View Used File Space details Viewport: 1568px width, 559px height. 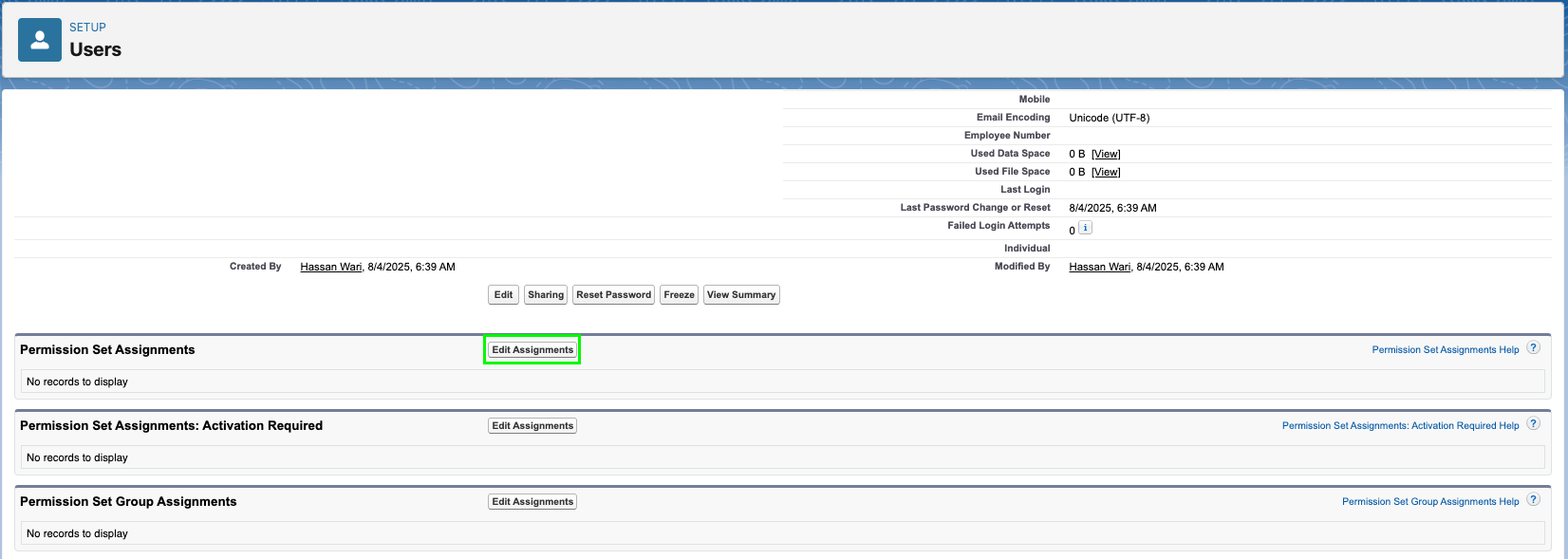pyautogui.click(x=1106, y=172)
